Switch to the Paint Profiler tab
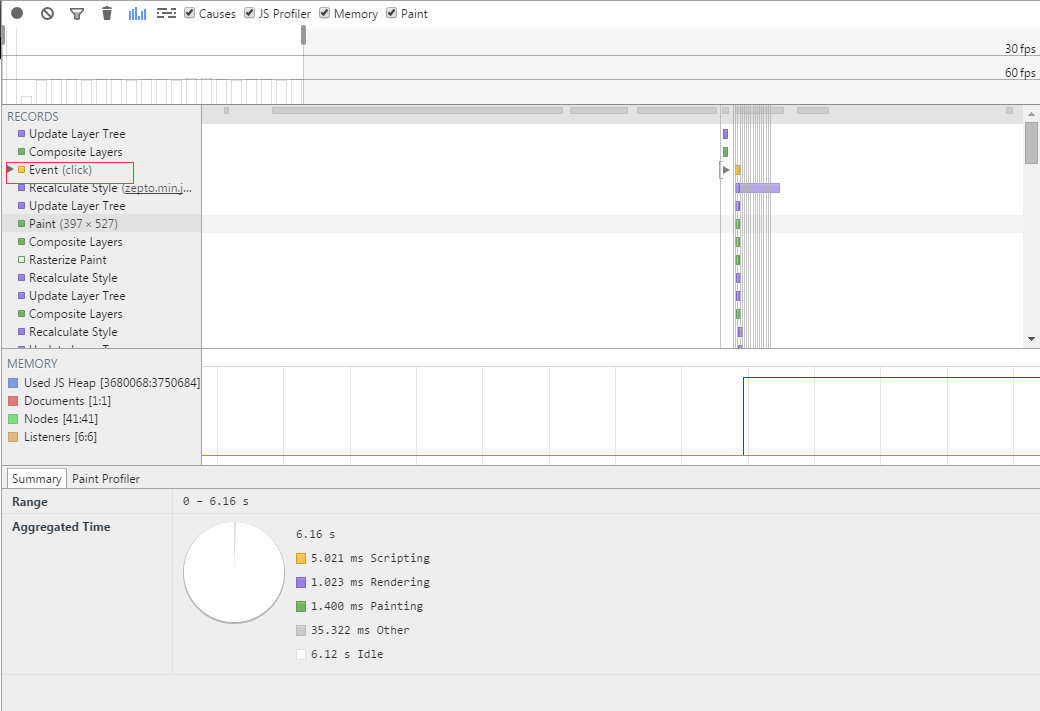The height and width of the screenshot is (711, 1040). 106,479
